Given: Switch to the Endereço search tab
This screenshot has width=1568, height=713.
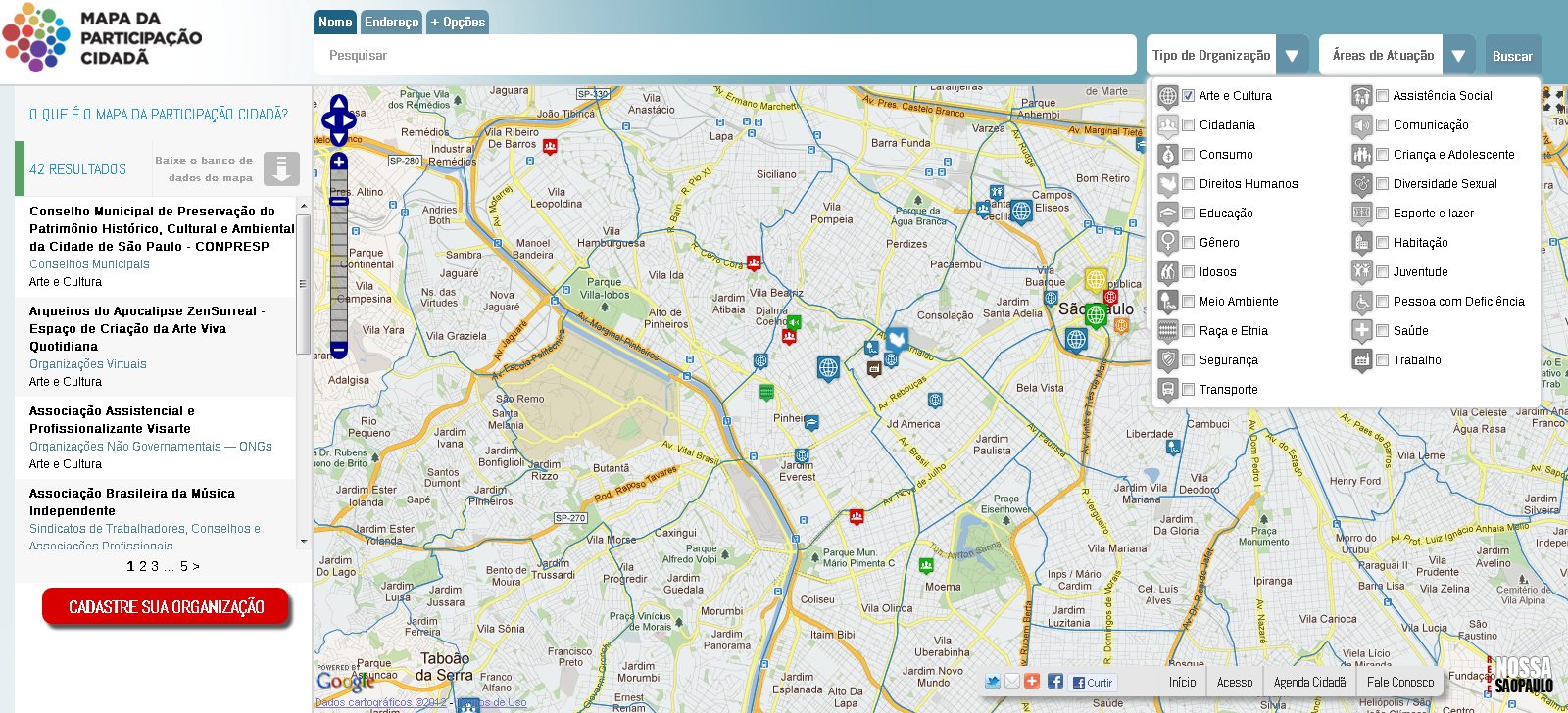Looking at the screenshot, I should (392, 23).
